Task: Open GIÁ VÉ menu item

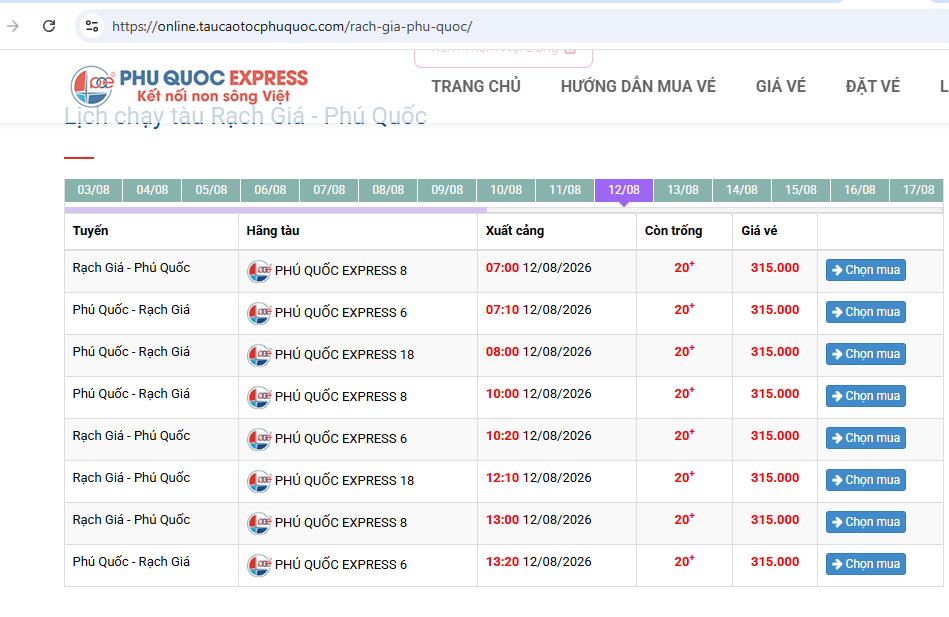Action: 781,87
